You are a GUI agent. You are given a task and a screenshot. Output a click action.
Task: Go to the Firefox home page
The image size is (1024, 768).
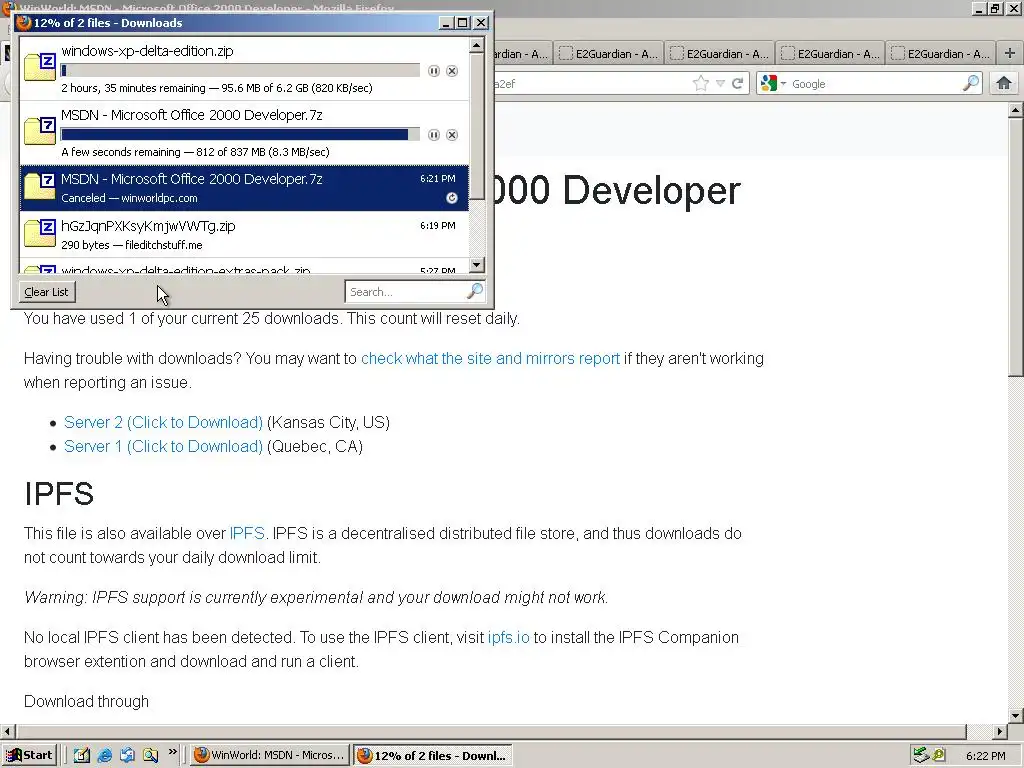click(x=1004, y=84)
